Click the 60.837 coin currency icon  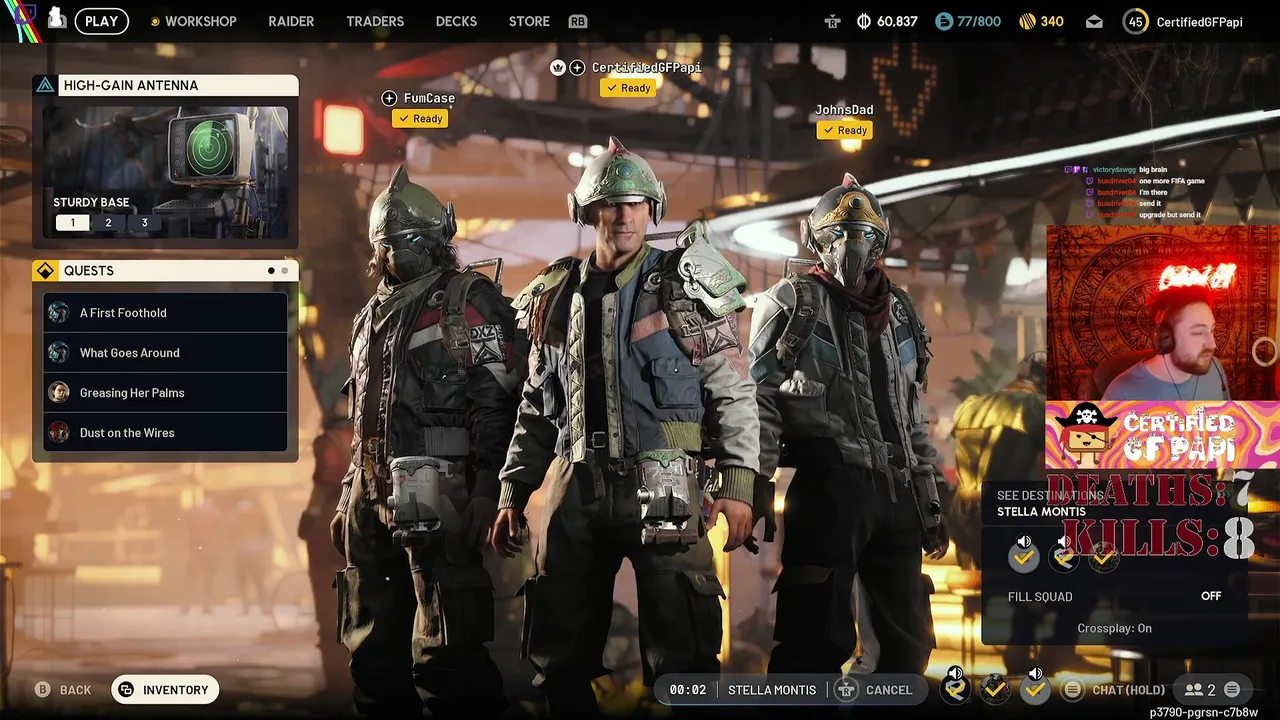point(864,21)
